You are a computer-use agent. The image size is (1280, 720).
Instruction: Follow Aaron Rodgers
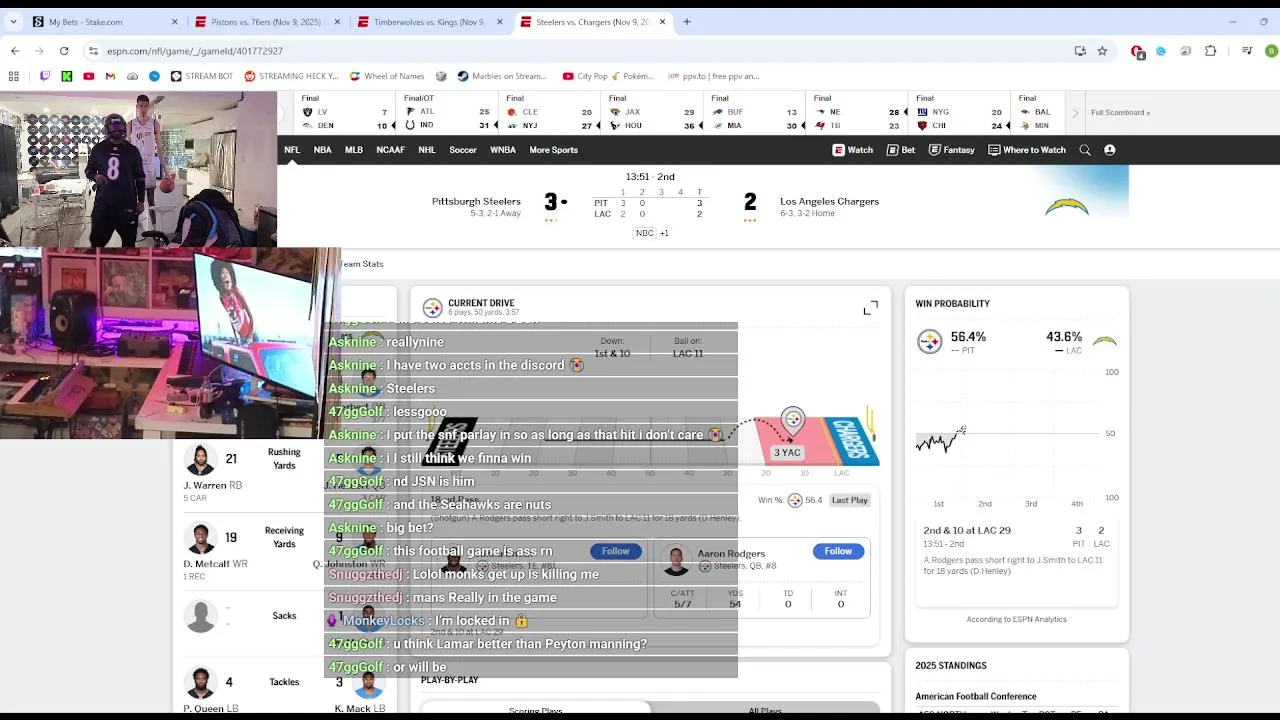838,551
